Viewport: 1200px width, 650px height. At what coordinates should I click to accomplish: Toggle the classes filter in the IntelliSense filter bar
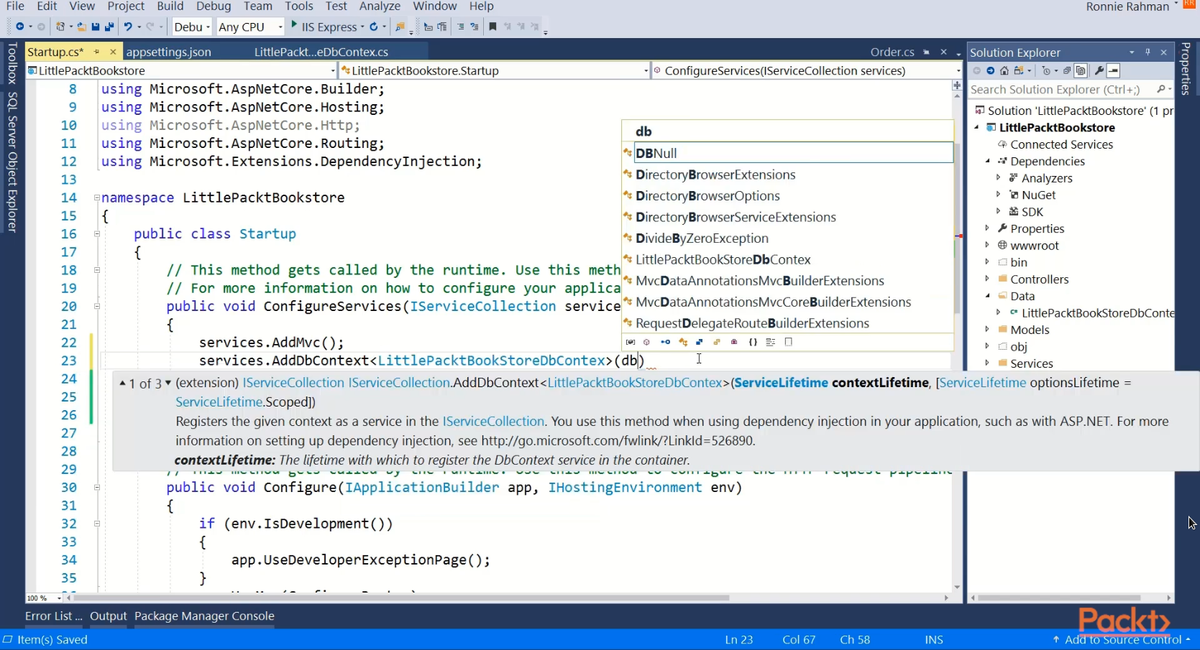pyautogui.click(x=683, y=342)
